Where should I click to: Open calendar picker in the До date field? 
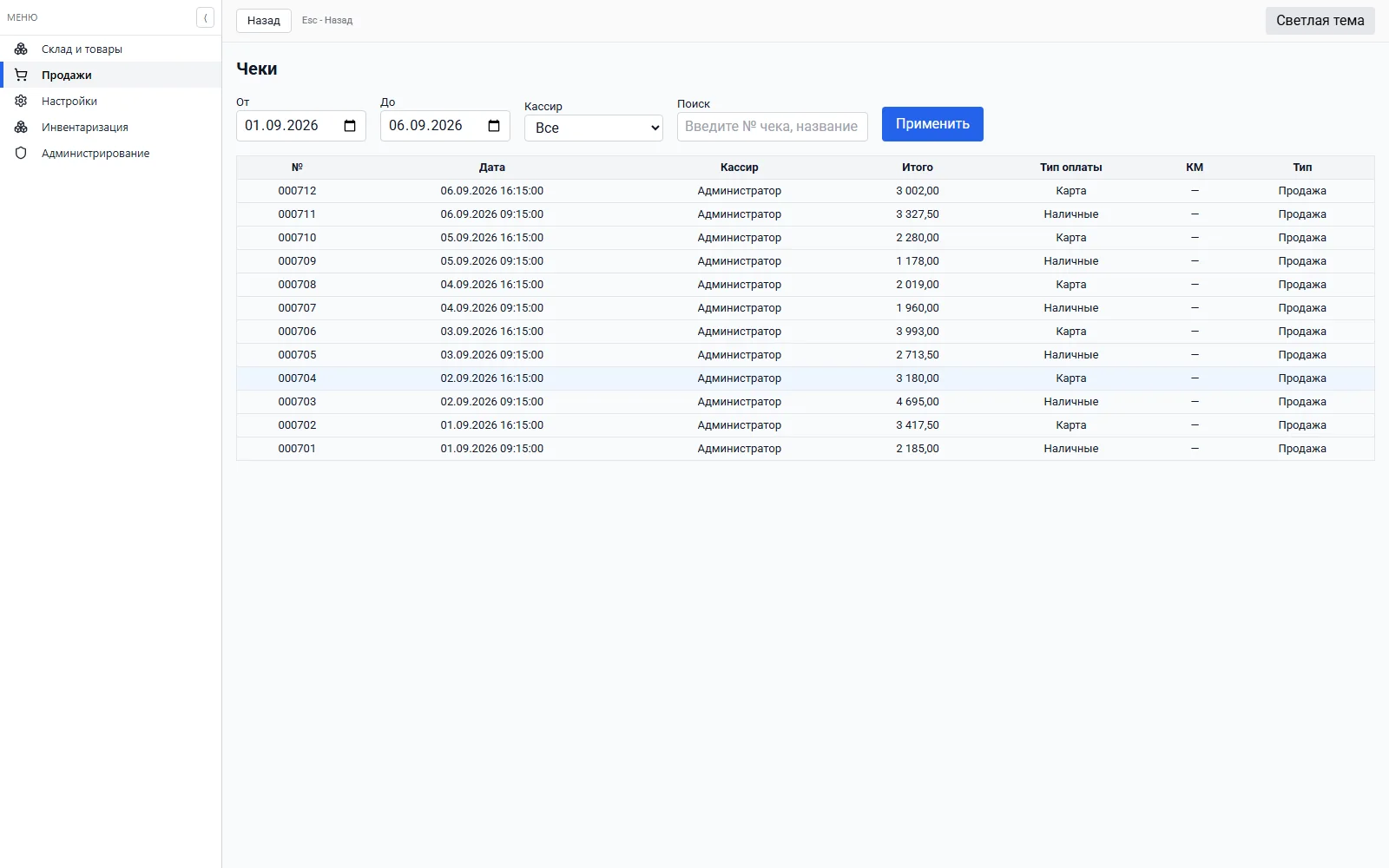pyautogui.click(x=494, y=126)
